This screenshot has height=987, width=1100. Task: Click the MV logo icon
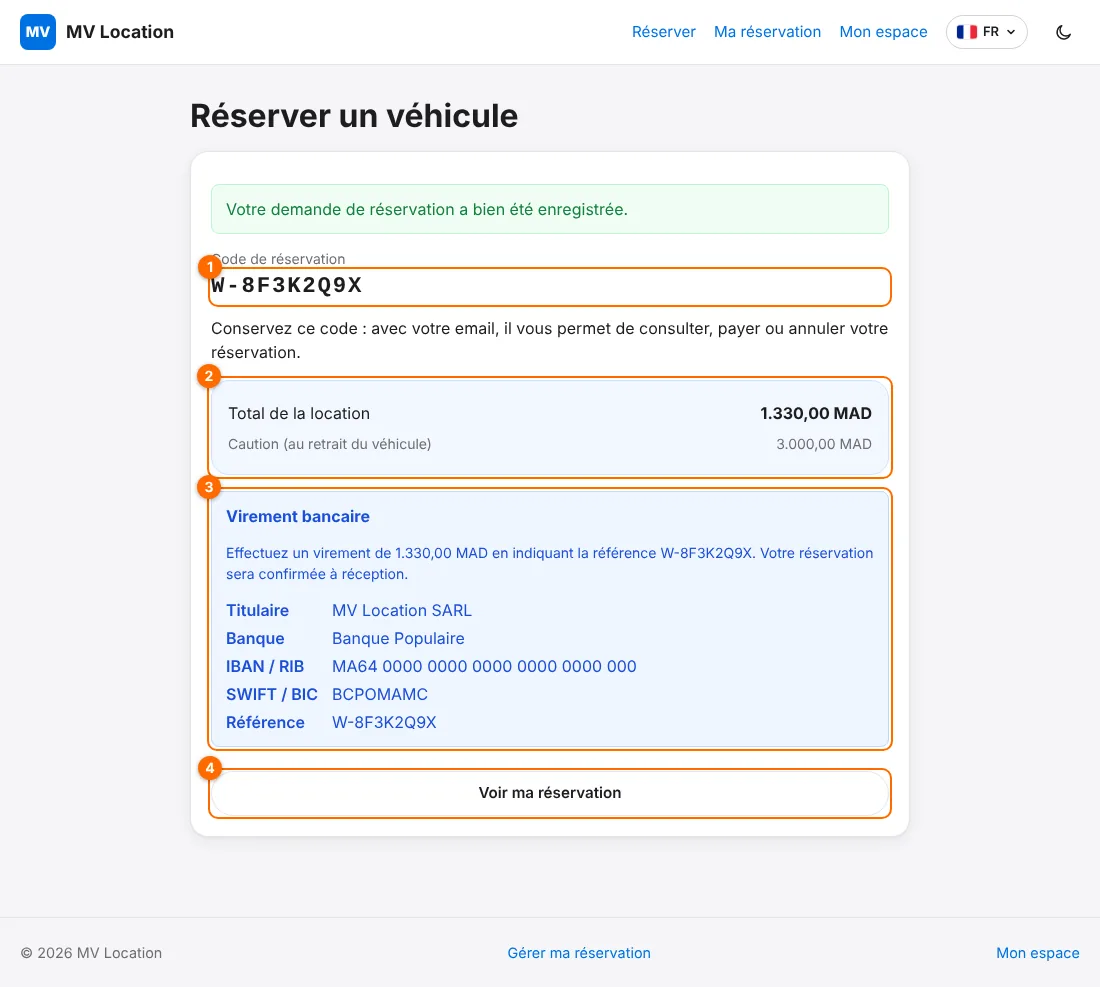pos(38,32)
